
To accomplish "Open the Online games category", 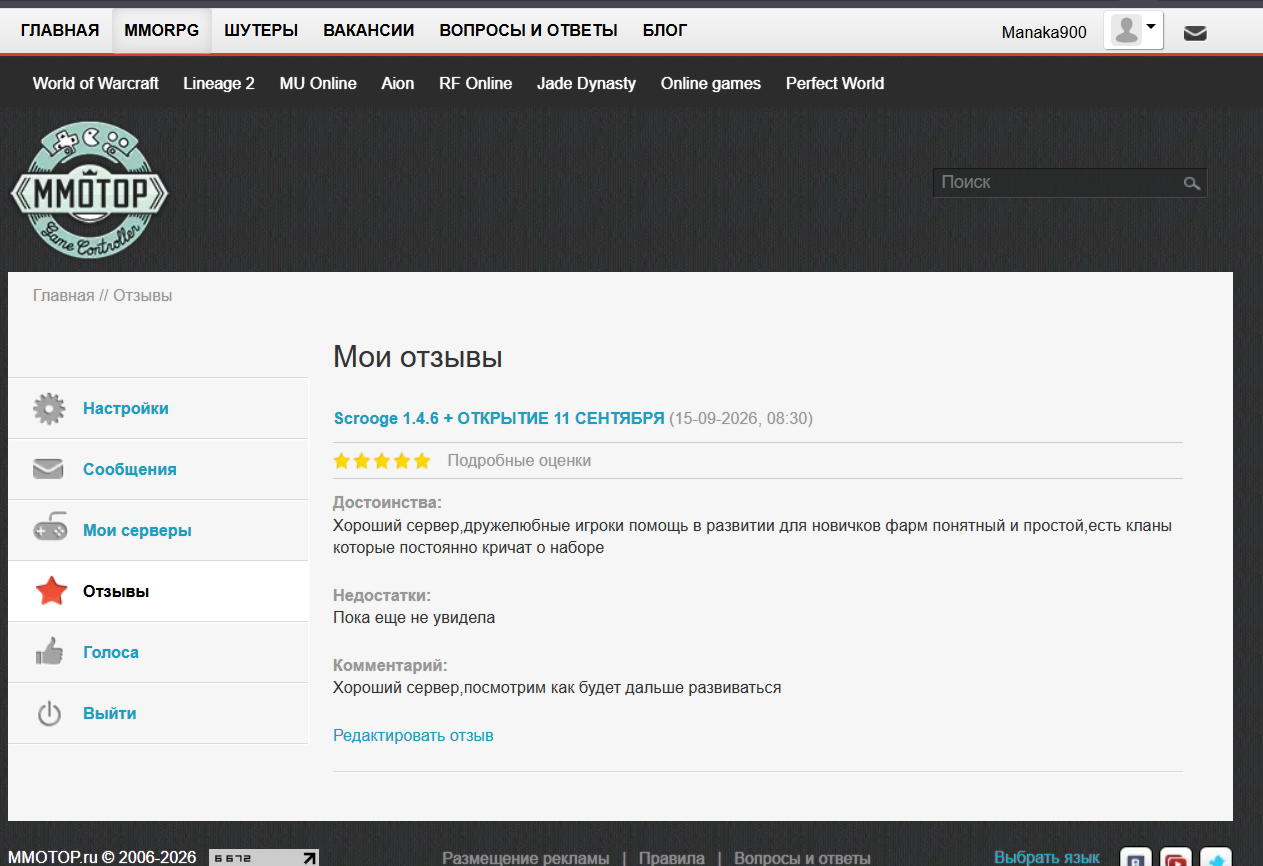I will coord(711,83).
